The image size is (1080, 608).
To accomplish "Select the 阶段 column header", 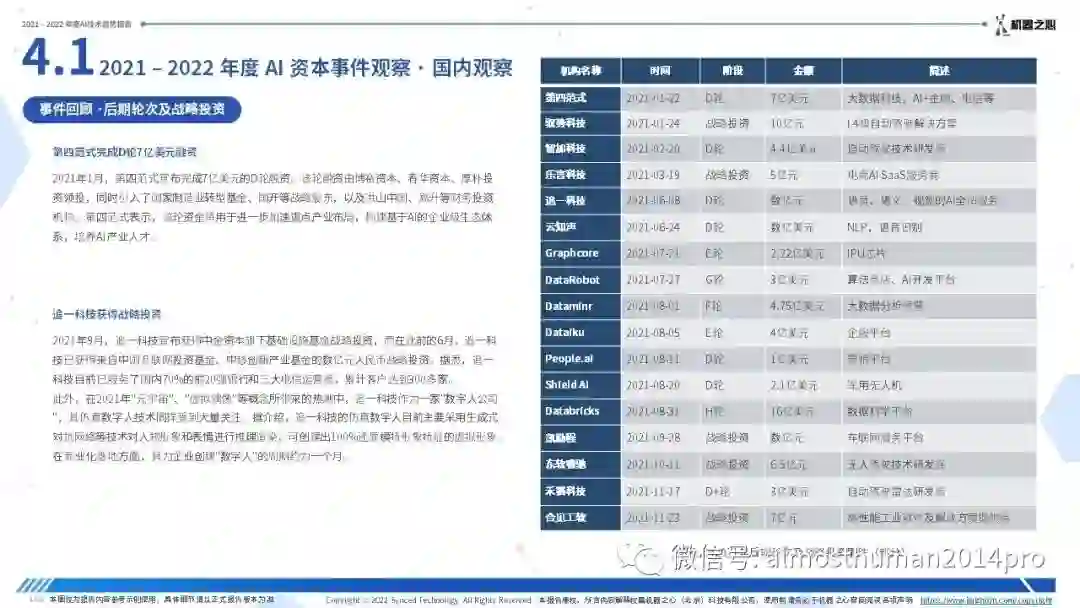I will pos(732,71).
